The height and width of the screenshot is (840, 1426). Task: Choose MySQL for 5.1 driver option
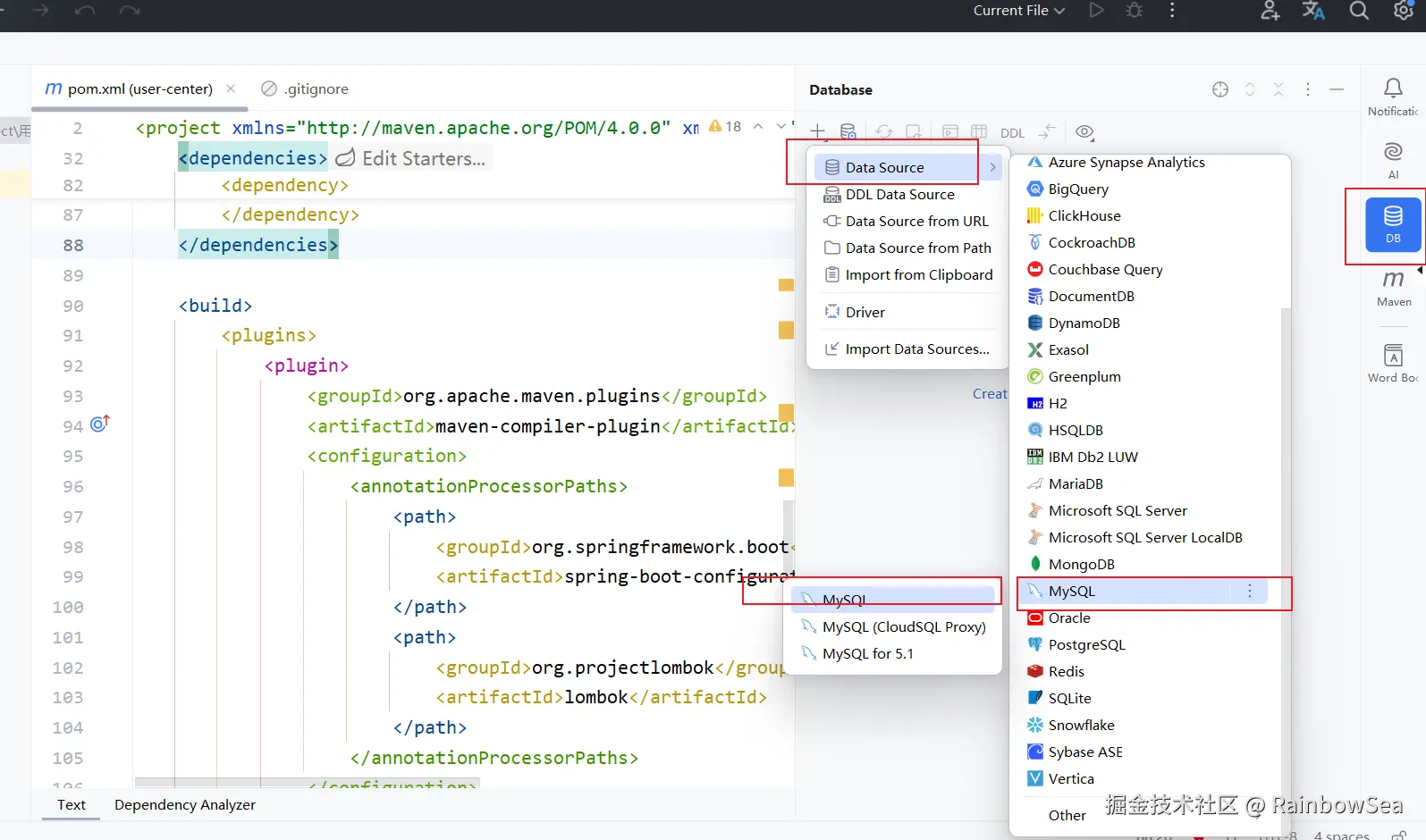pos(867,653)
